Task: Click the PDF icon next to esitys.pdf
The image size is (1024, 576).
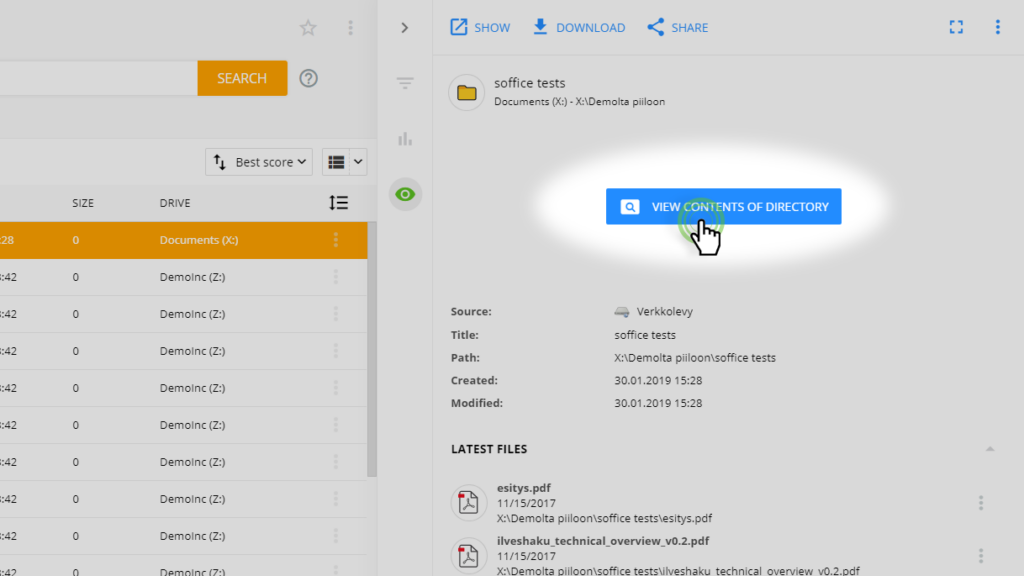Action: tap(468, 502)
